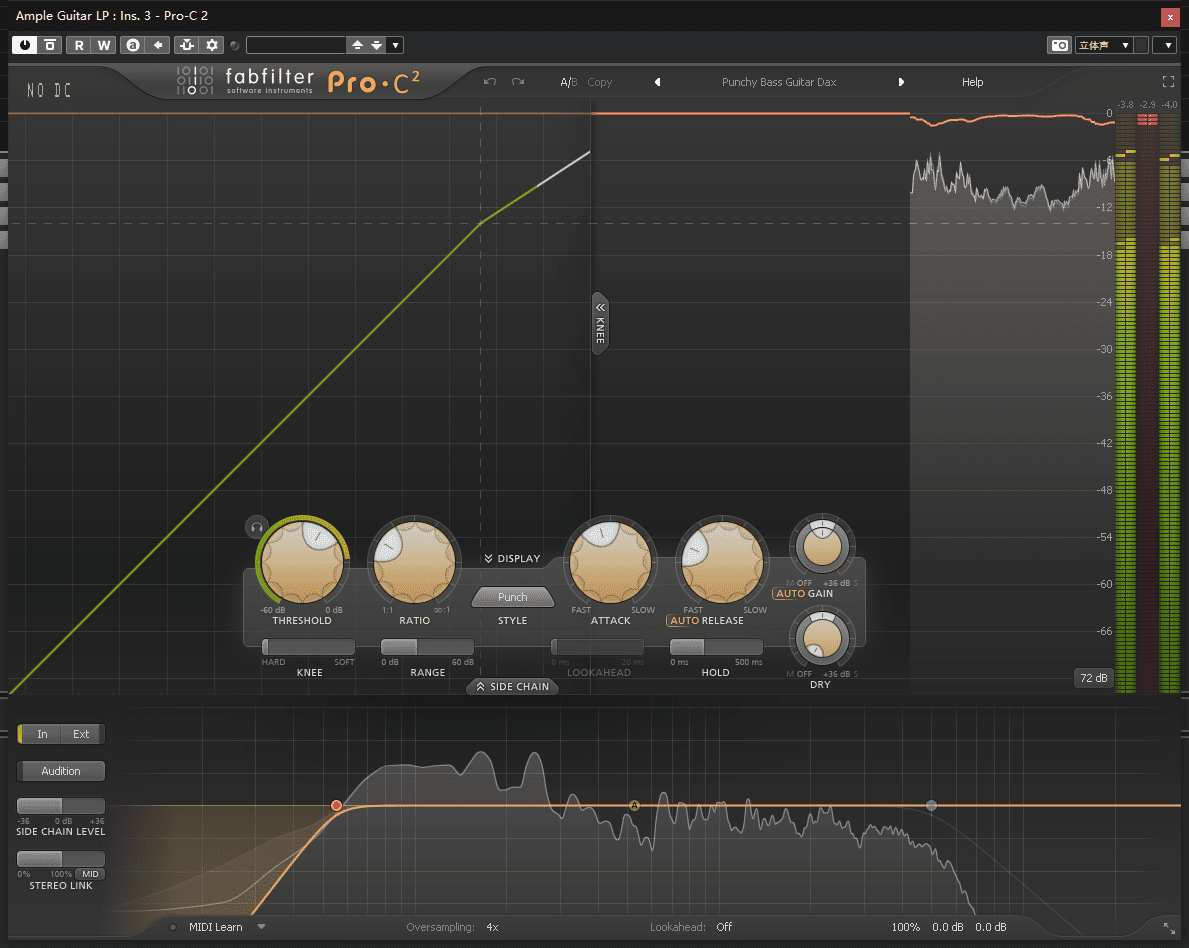Step to next host preset with down arrow
Viewport: 1189px width, 948px height.
pos(376,45)
